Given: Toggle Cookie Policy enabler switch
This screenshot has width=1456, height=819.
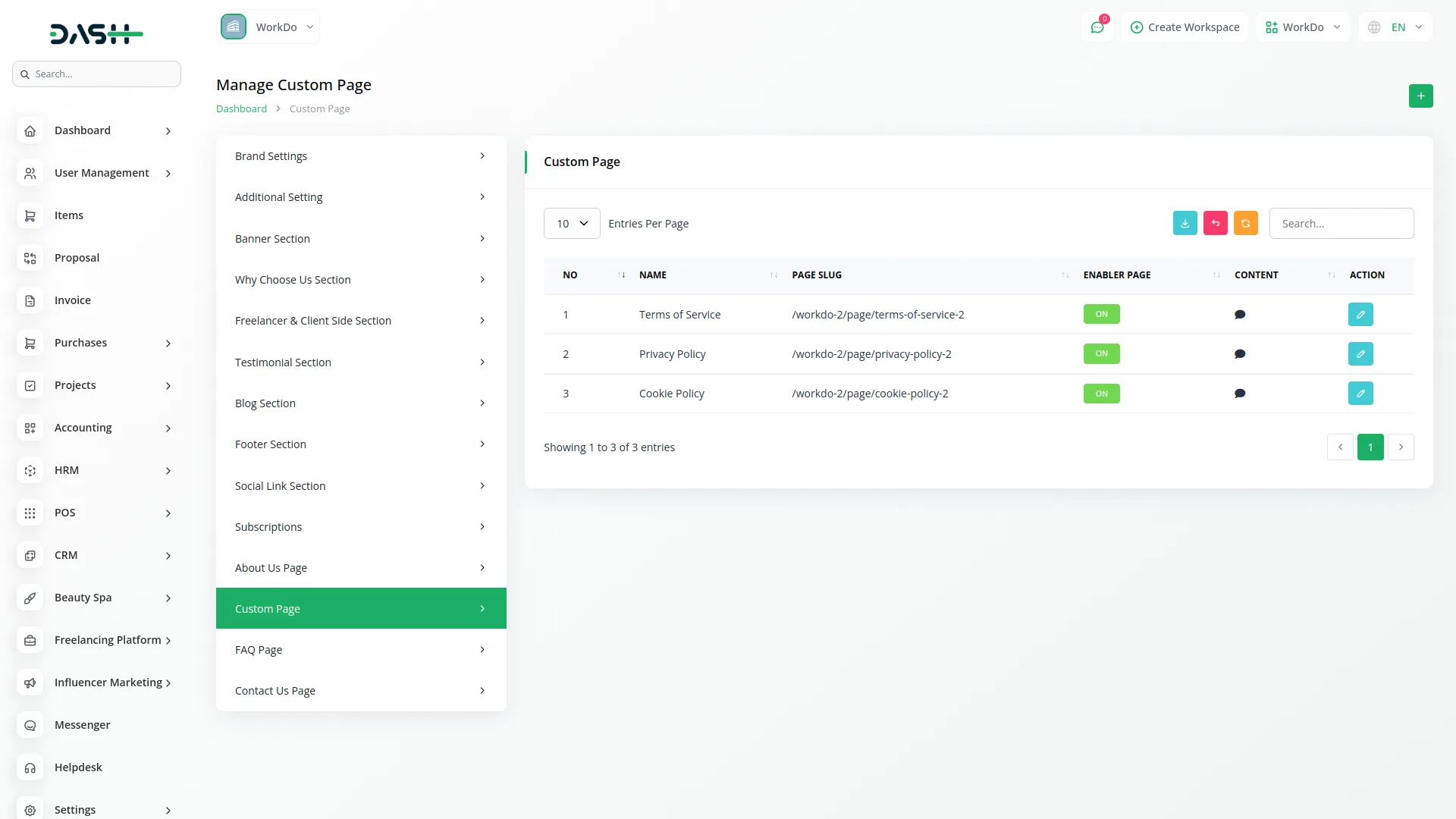Looking at the screenshot, I should (x=1101, y=394).
